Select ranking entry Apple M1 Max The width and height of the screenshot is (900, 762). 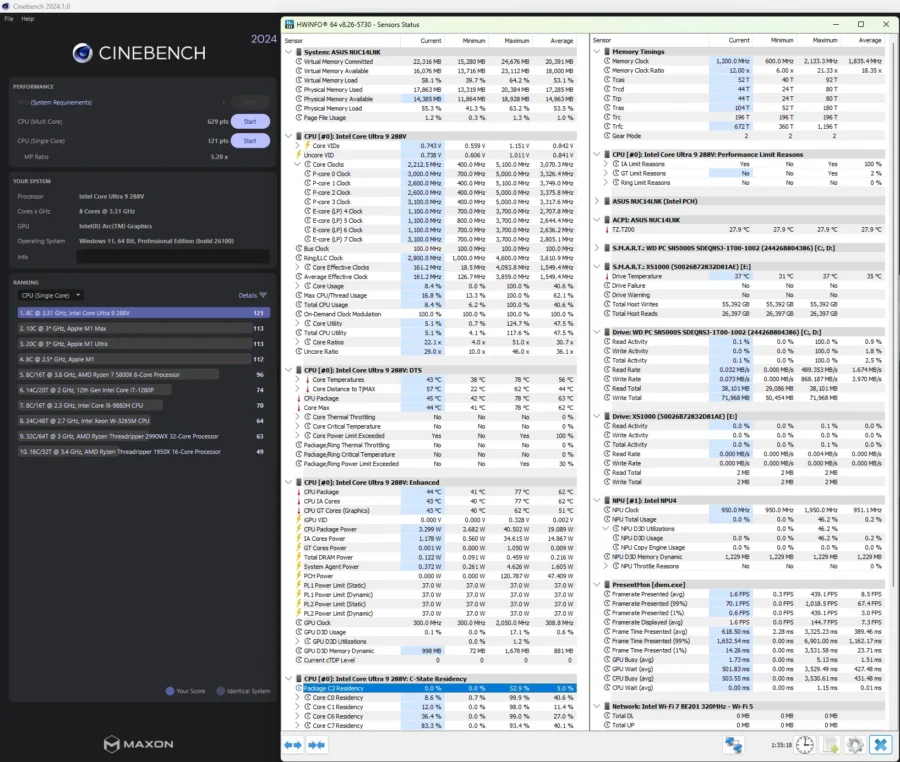143,328
